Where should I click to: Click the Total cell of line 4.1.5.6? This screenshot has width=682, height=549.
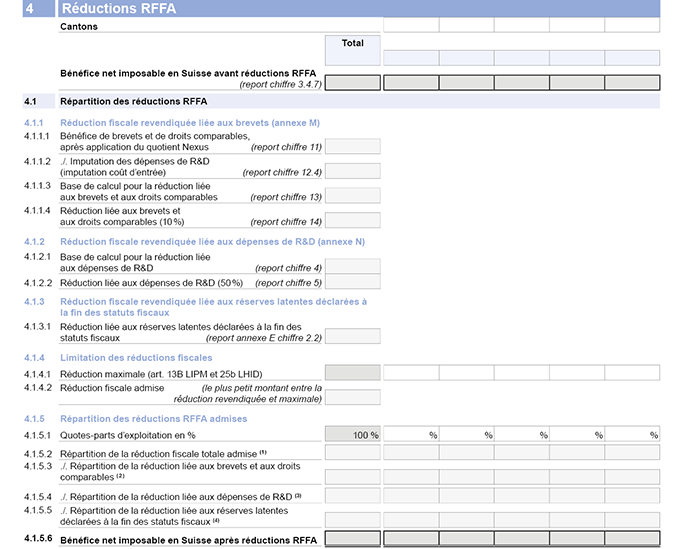pos(352,540)
